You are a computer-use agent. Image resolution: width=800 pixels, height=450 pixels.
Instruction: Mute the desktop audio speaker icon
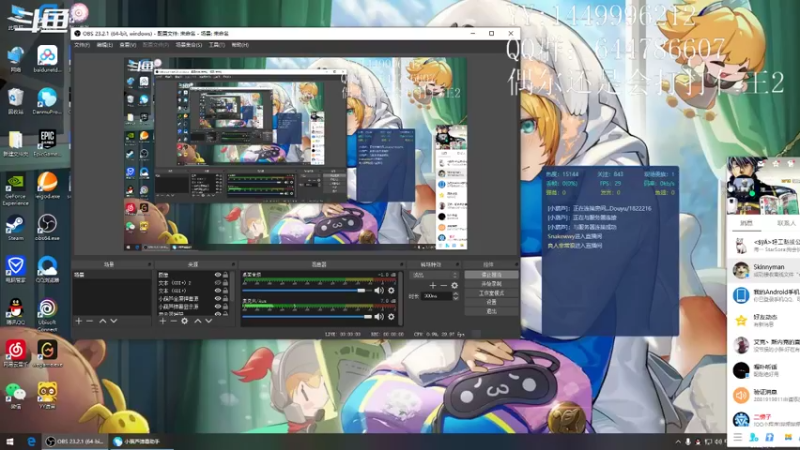click(379, 290)
